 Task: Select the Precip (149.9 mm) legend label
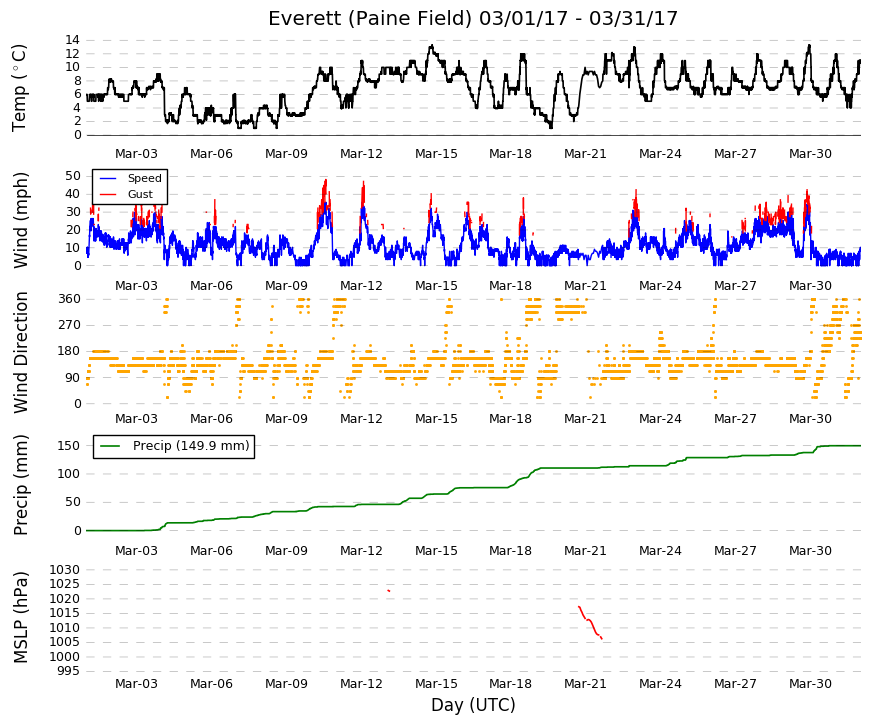[x=191, y=446]
